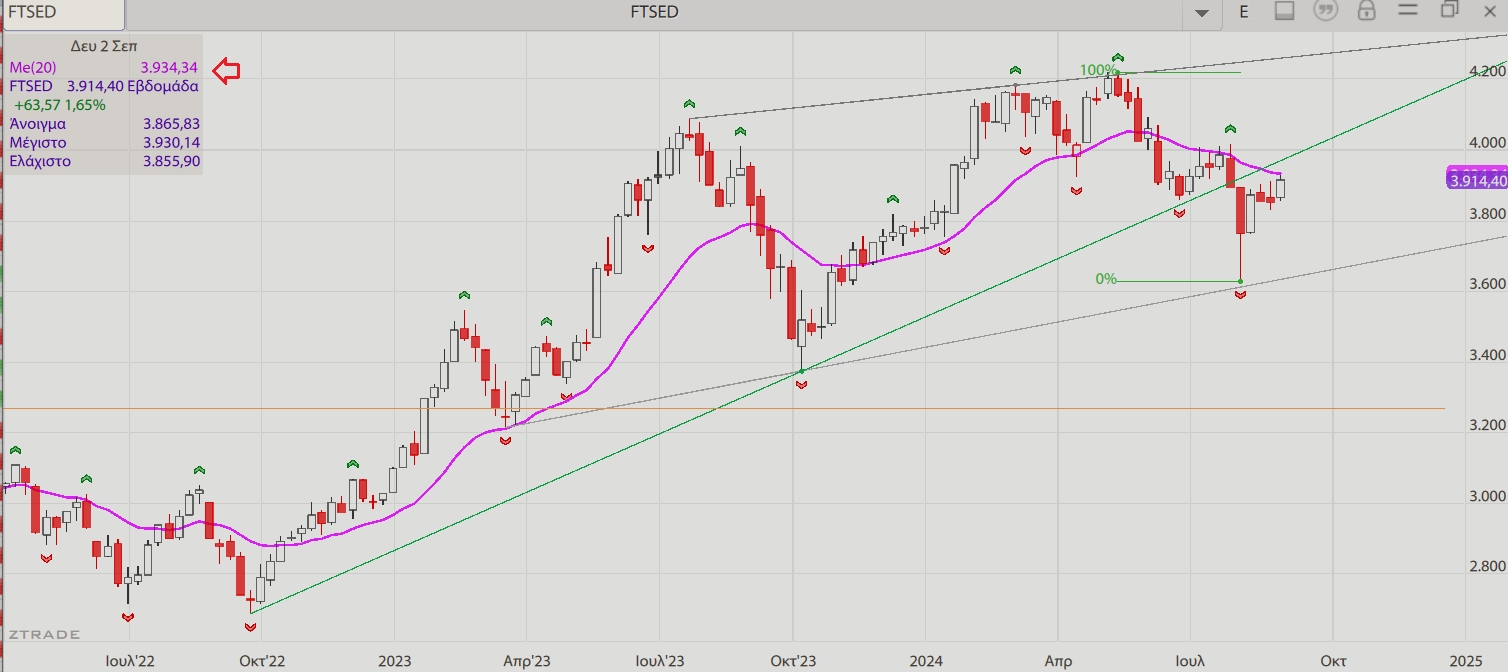
Task: Click the 0% Fibonacci level label
Action: point(1106,279)
